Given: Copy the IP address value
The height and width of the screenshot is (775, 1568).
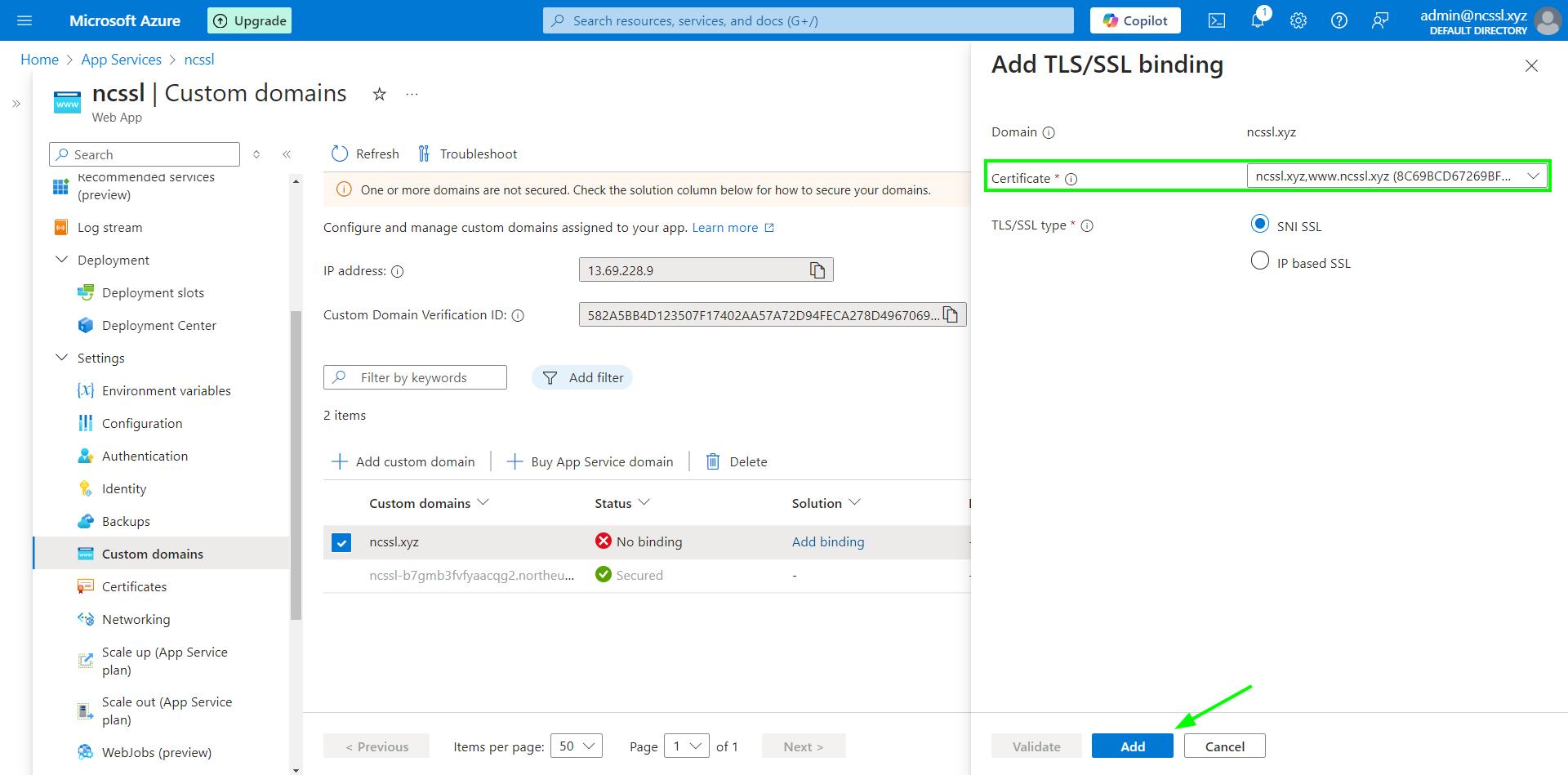Looking at the screenshot, I should tap(817, 270).
